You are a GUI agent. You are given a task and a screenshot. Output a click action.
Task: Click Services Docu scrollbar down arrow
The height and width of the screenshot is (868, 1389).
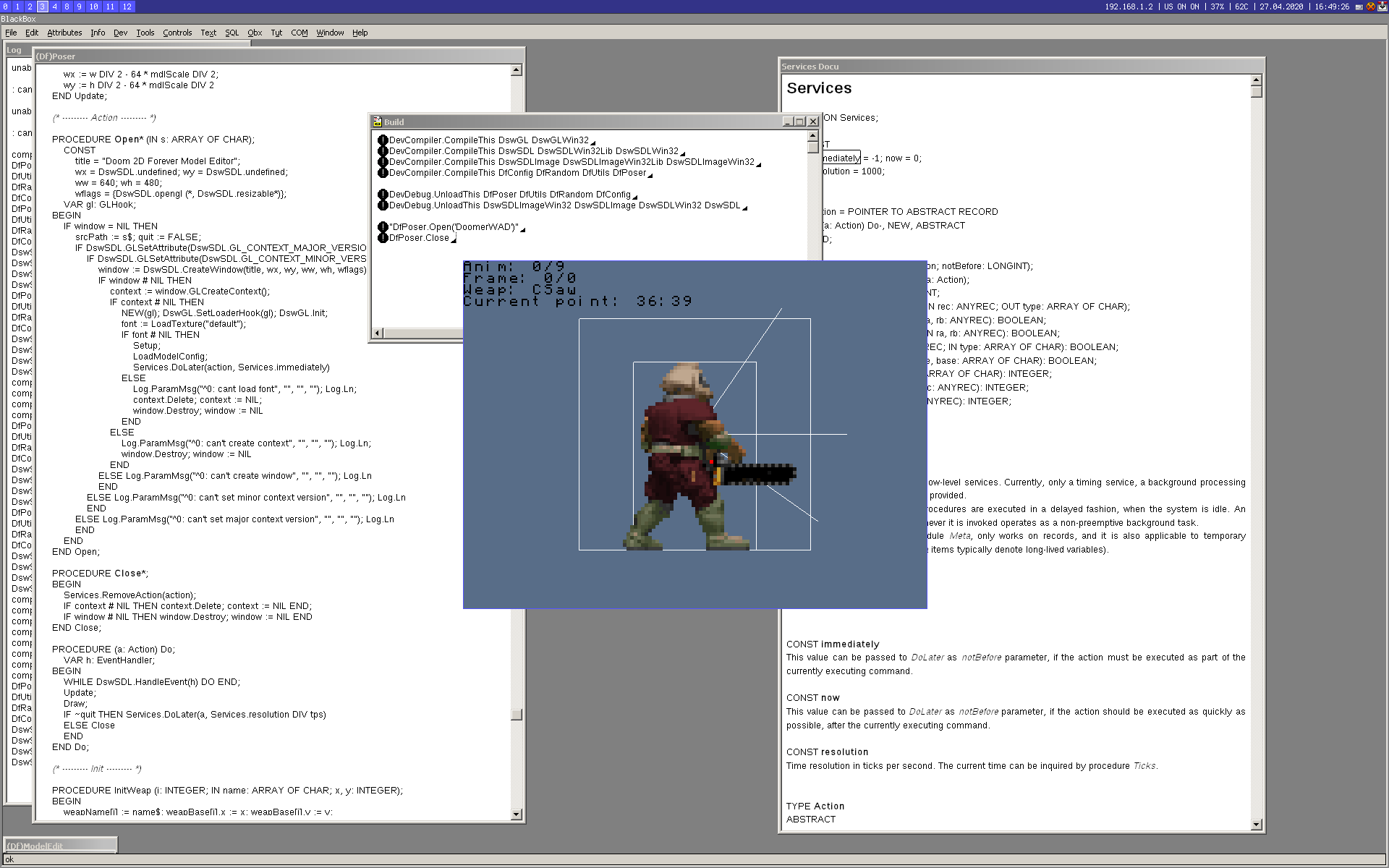[1256, 825]
